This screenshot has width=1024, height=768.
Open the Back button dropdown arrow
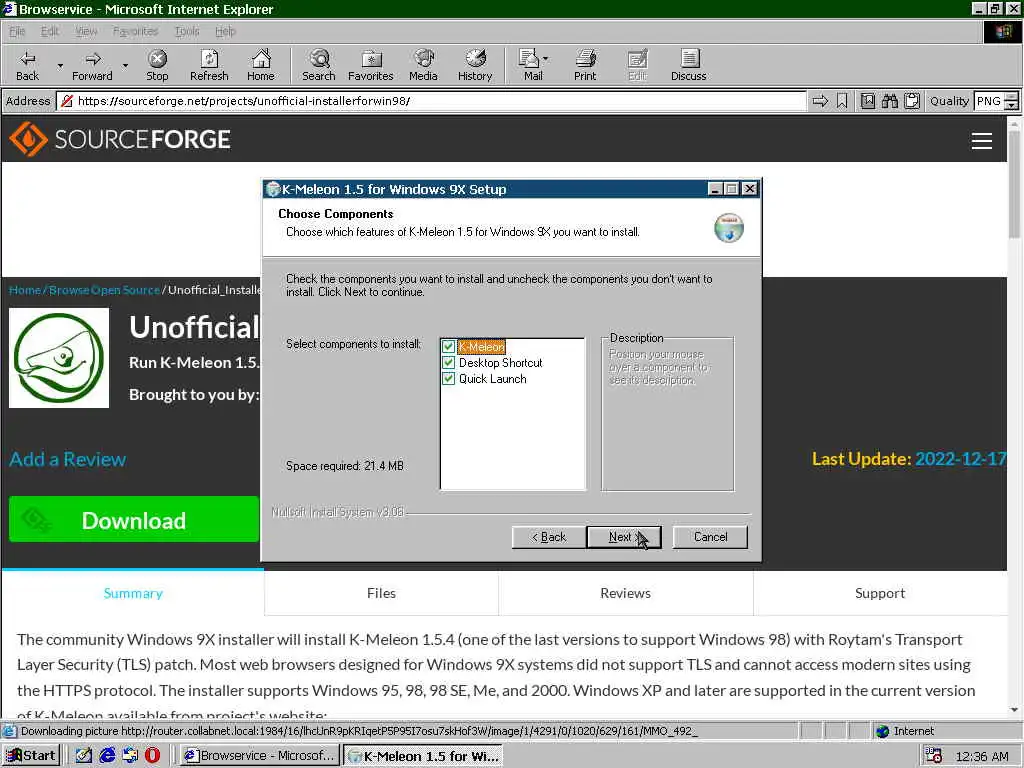point(60,65)
